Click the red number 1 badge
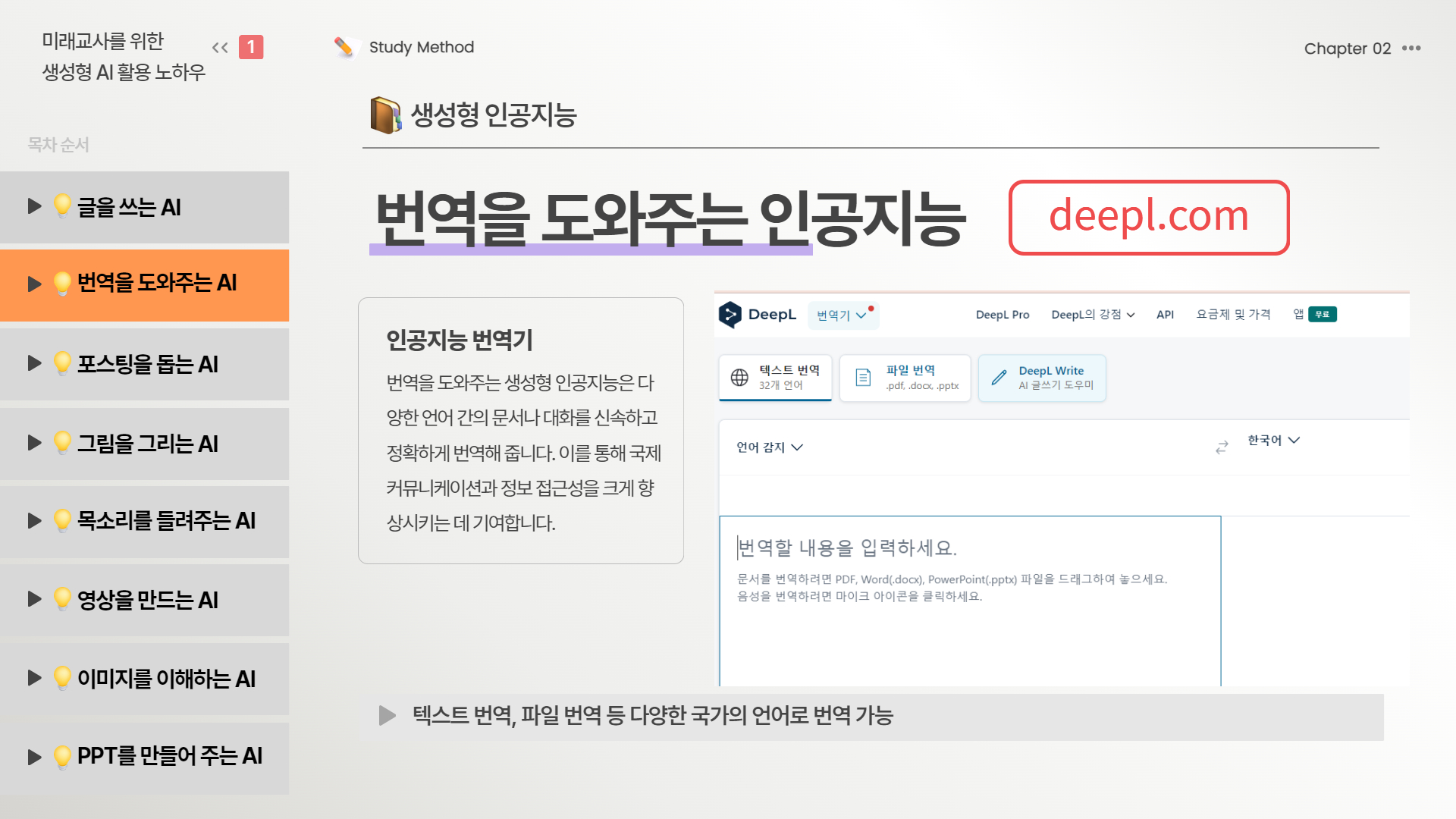 tap(251, 47)
